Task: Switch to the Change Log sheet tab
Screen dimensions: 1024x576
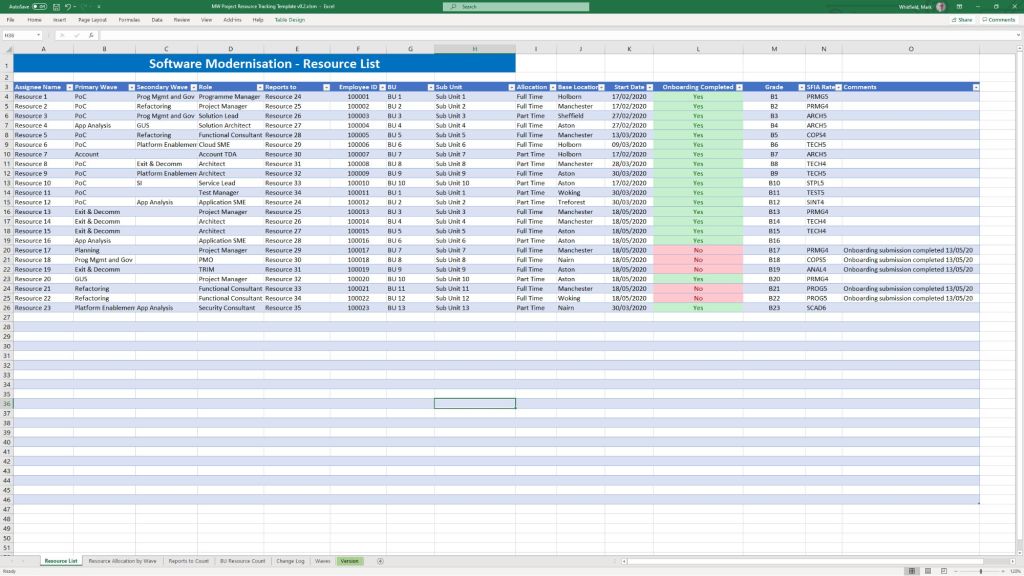Action: (x=290, y=561)
